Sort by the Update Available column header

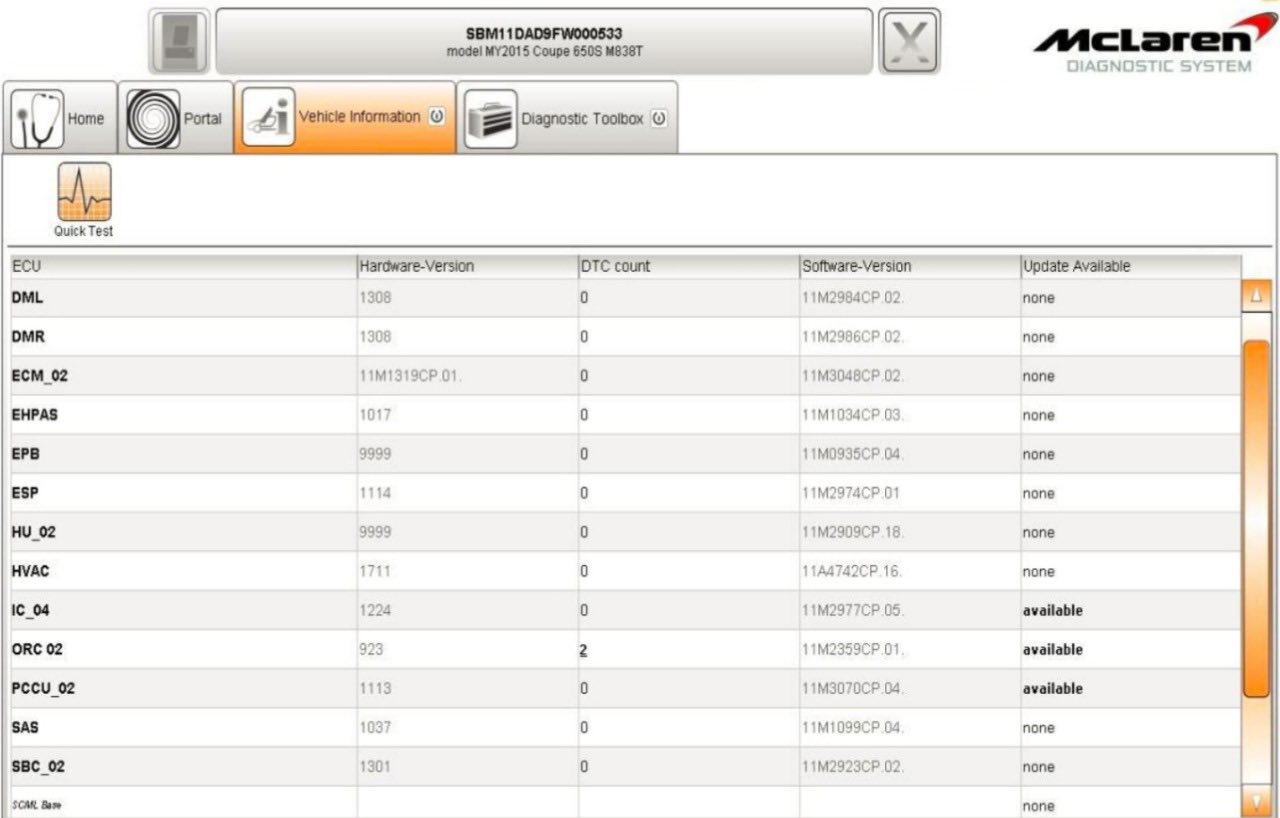point(1130,267)
